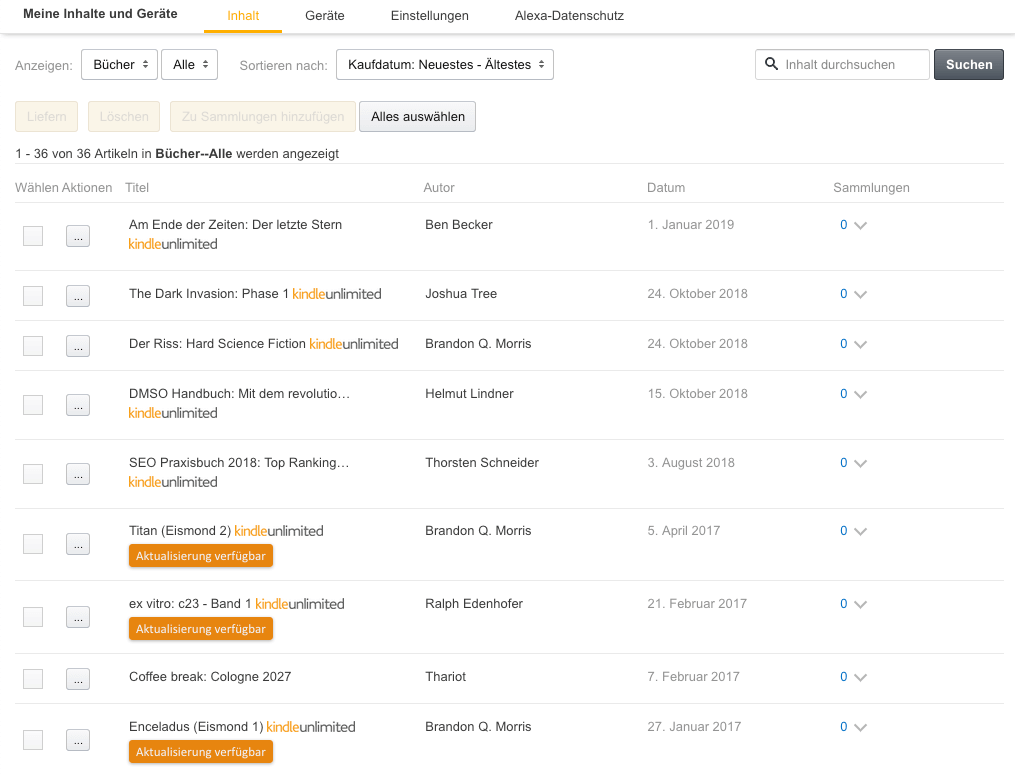1015x775 pixels.
Task: Switch to the Geräte tab
Action: coord(325,16)
